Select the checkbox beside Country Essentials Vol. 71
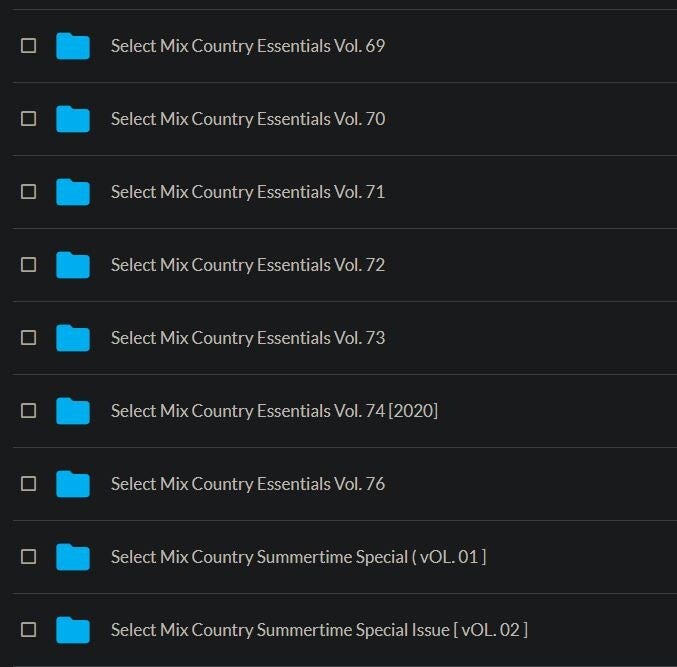This screenshot has width=677, height=667. [x=29, y=192]
